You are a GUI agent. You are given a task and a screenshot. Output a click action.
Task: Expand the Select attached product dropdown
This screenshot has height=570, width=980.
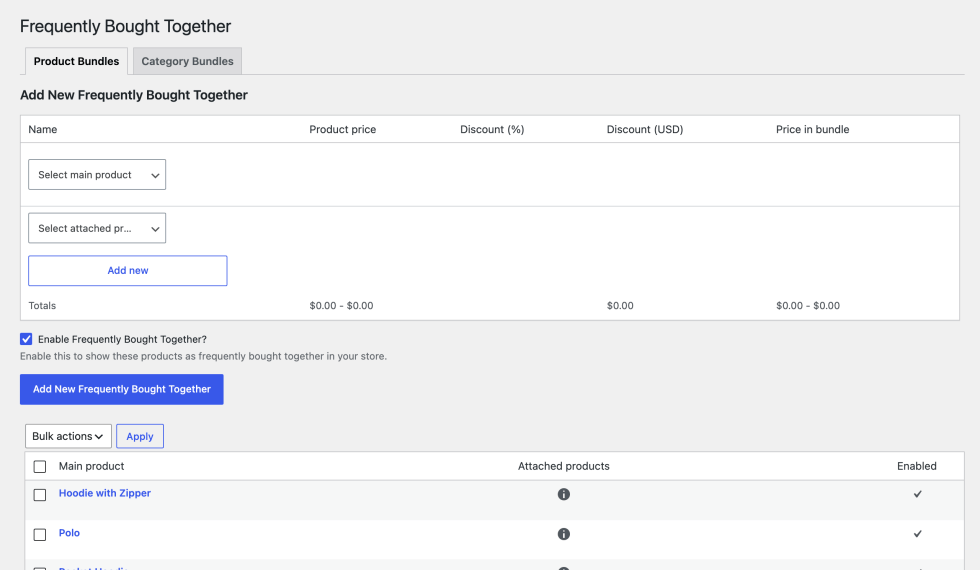97,229
